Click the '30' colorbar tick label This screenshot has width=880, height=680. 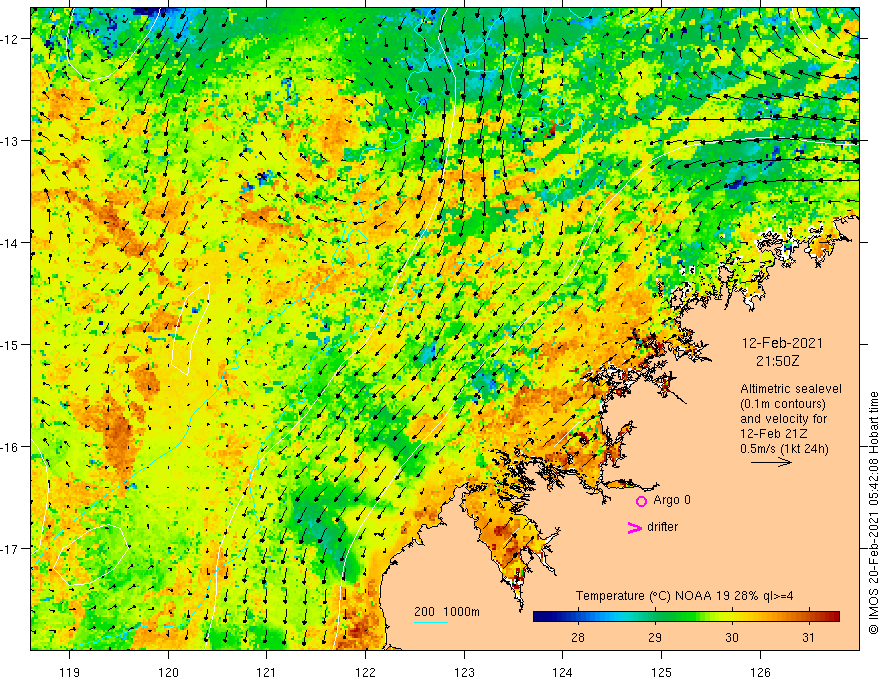click(732, 637)
